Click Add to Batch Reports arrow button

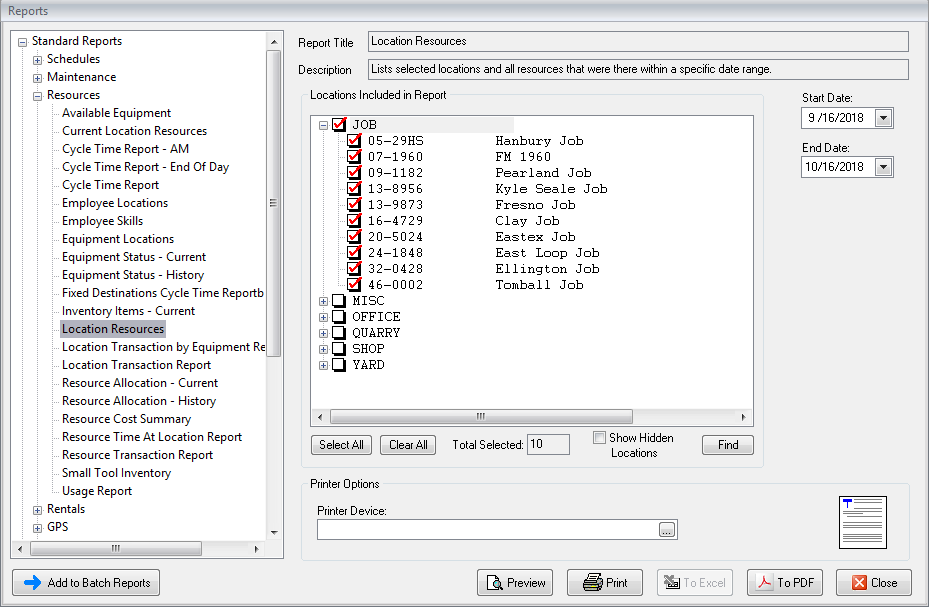coord(86,583)
